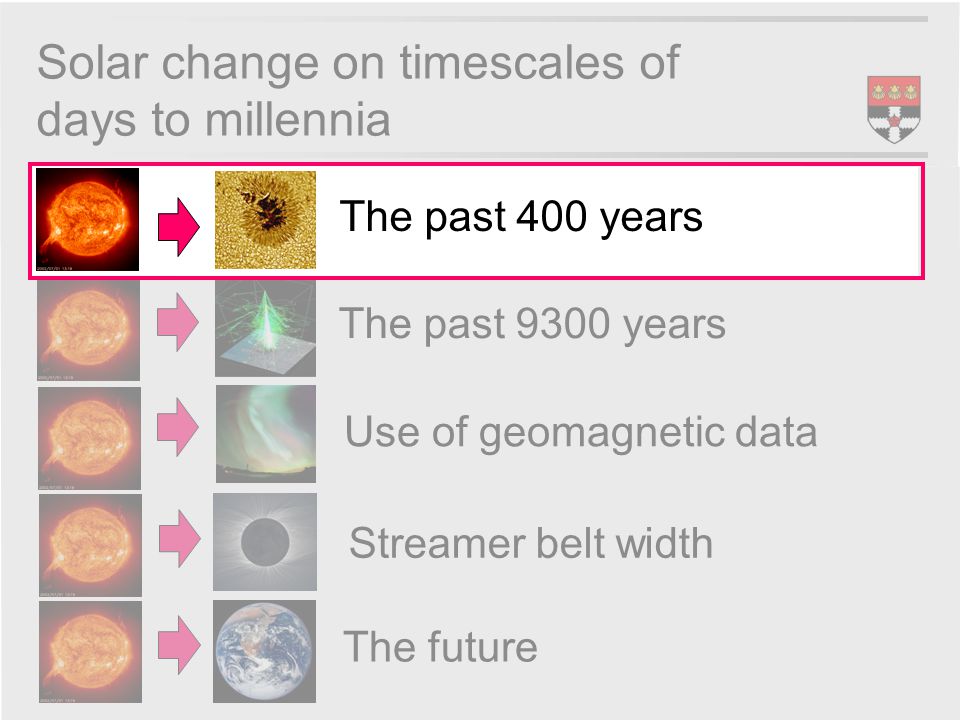Image resolution: width=960 pixels, height=720 pixels.
Task: Click the aurora photograph thumbnail
Action: pos(266,434)
